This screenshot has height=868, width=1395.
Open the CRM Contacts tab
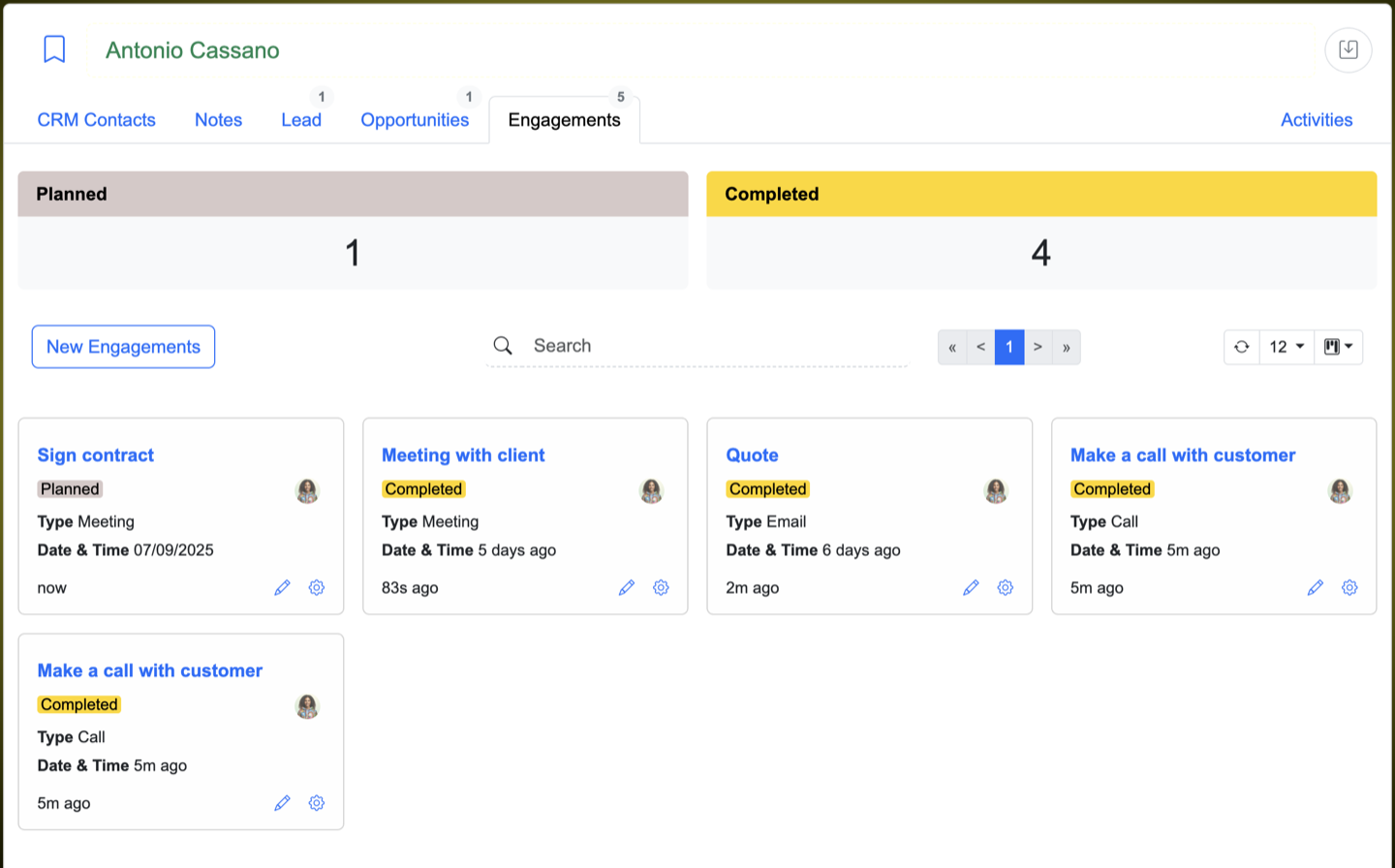click(x=96, y=120)
